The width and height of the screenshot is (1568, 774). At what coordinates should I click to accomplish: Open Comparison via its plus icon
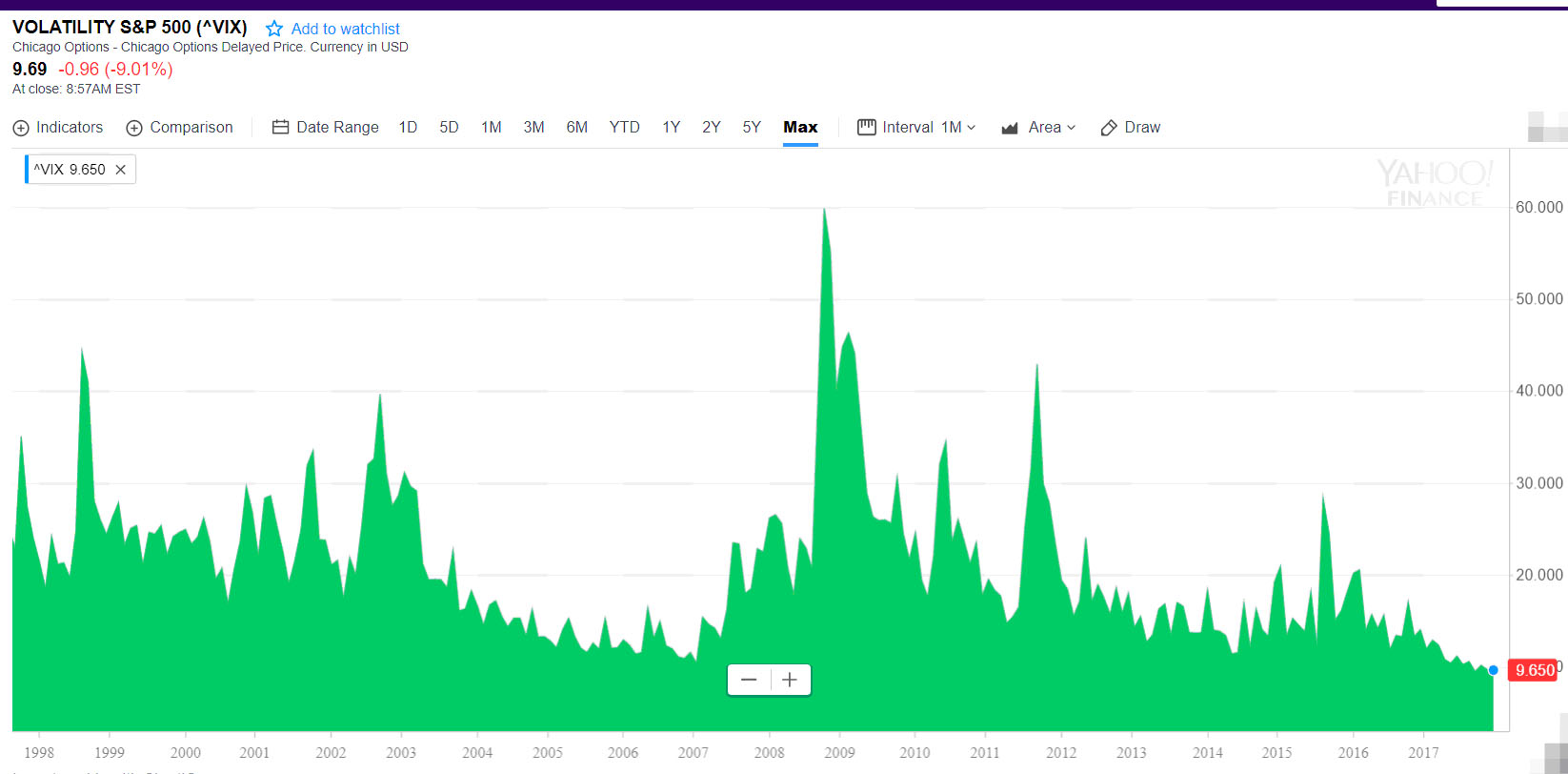[134, 128]
